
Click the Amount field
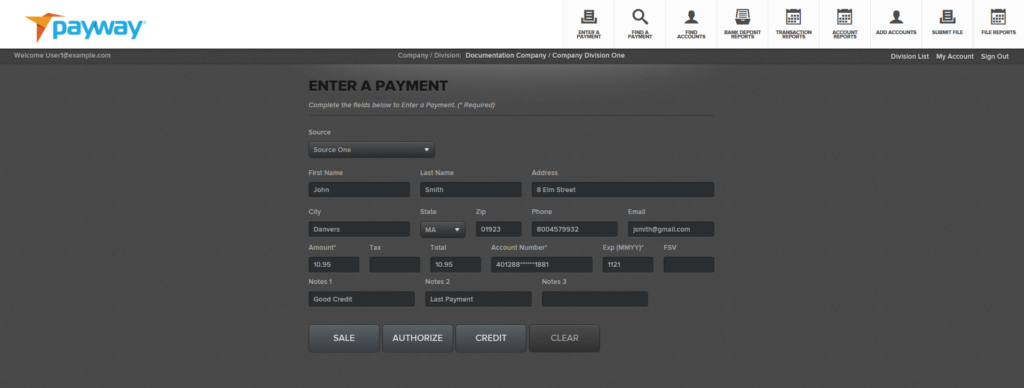pos(334,265)
